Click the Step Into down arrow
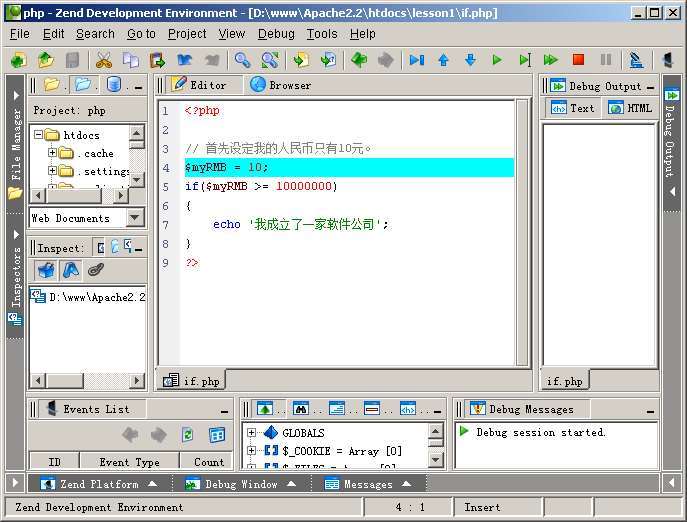The height and width of the screenshot is (522, 687). coord(470,60)
